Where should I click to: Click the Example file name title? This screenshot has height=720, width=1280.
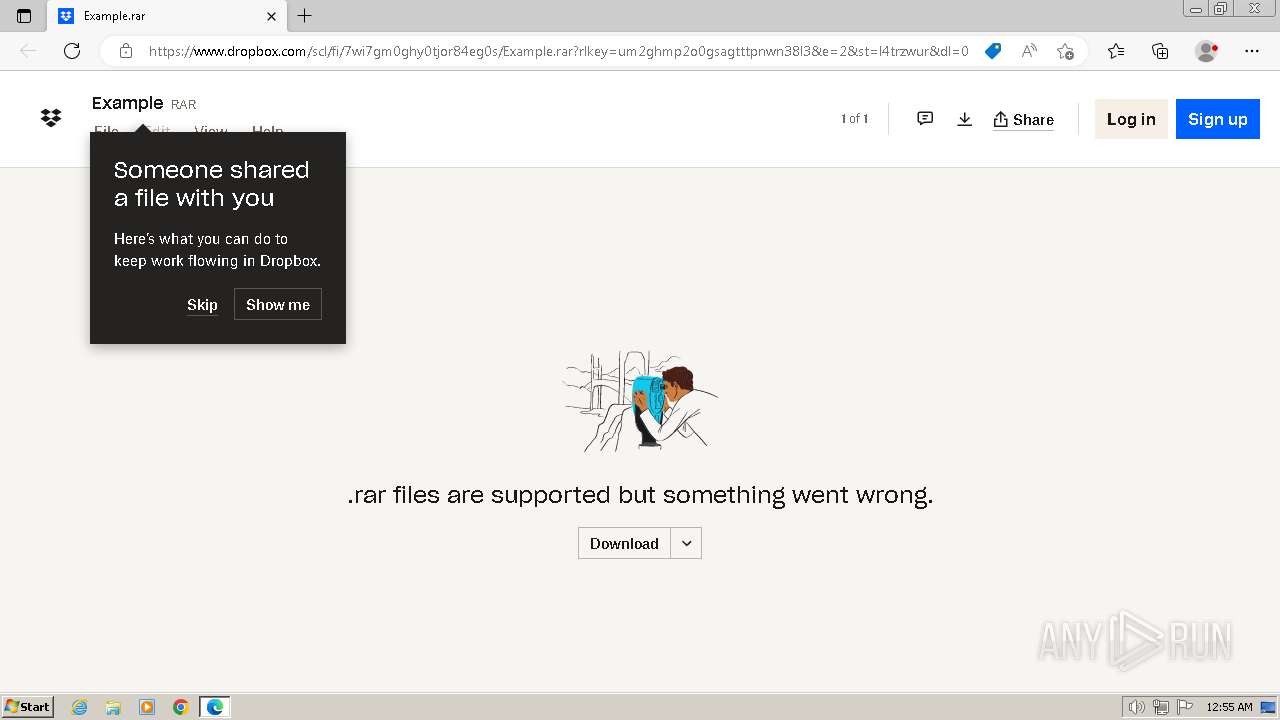(x=127, y=103)
